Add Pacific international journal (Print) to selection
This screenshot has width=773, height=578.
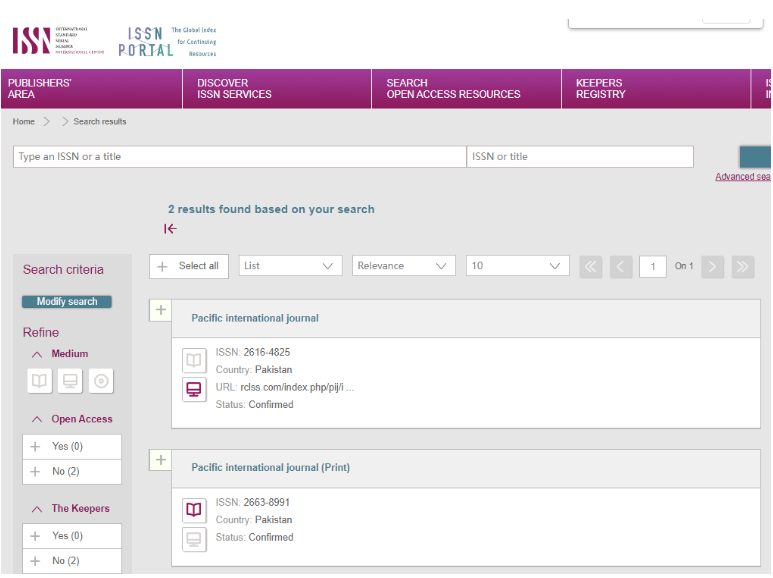pyautogui.click(x=161, y=460)
